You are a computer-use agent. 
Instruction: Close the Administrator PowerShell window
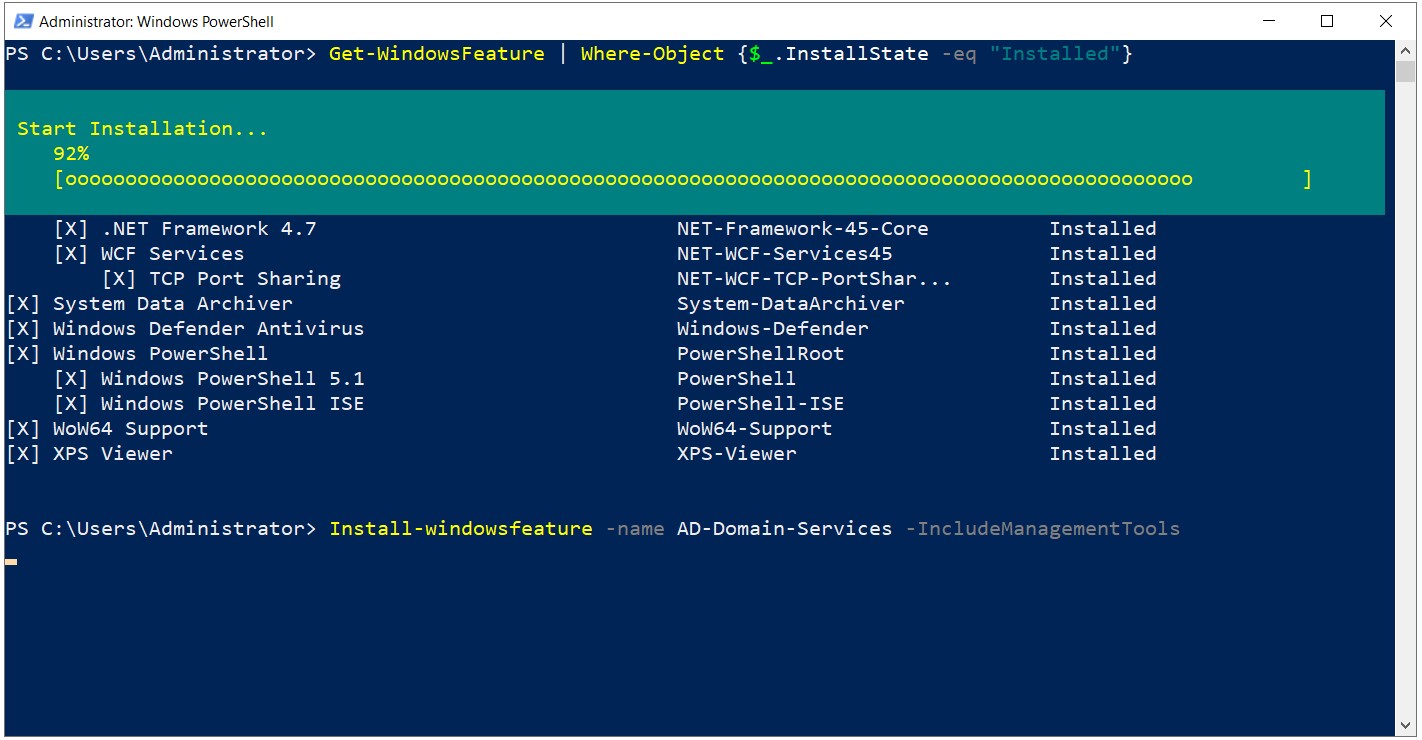coord(1386,21)
